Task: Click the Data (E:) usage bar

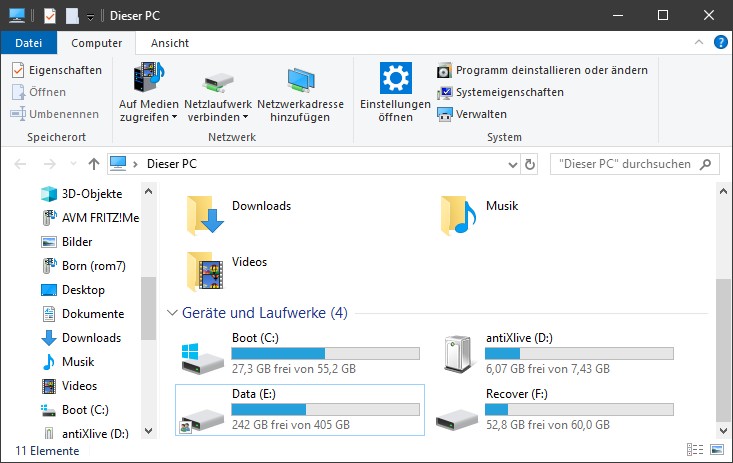Action: tap(325, 410)
